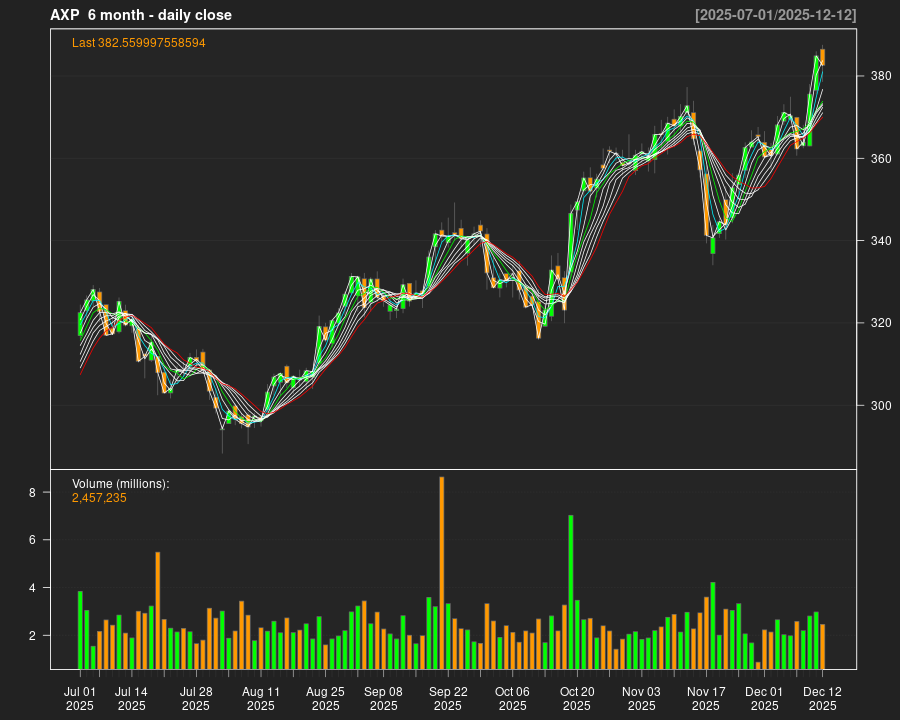Click the Nov 17 2025 date tick
The image size is (900, 720).
tap(706, 698)
